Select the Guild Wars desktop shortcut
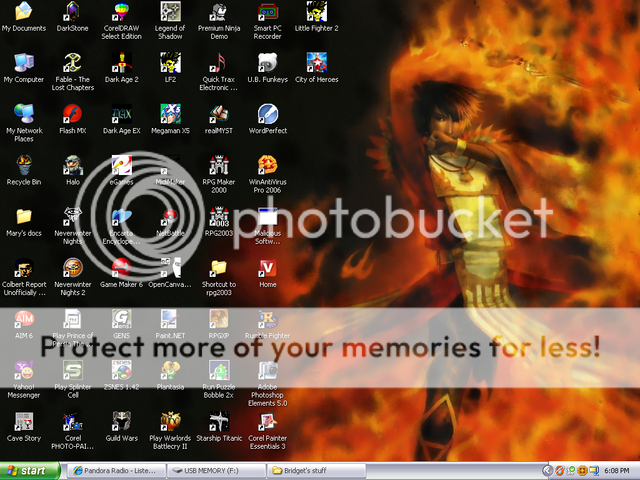640x480 pixels. point(121,420)
